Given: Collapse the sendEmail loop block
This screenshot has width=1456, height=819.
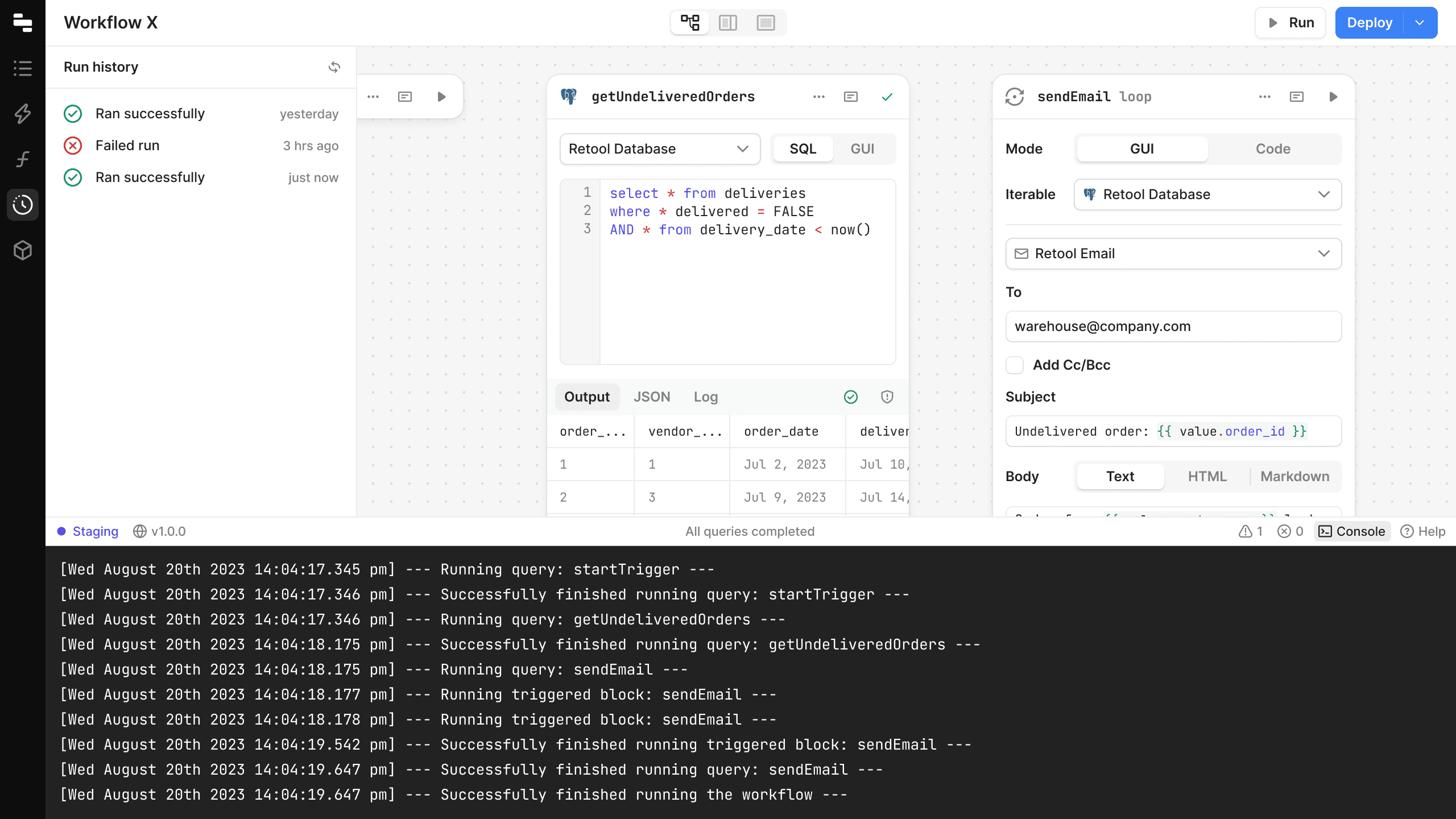Looking at the screenshot, I should (1297, 97).
